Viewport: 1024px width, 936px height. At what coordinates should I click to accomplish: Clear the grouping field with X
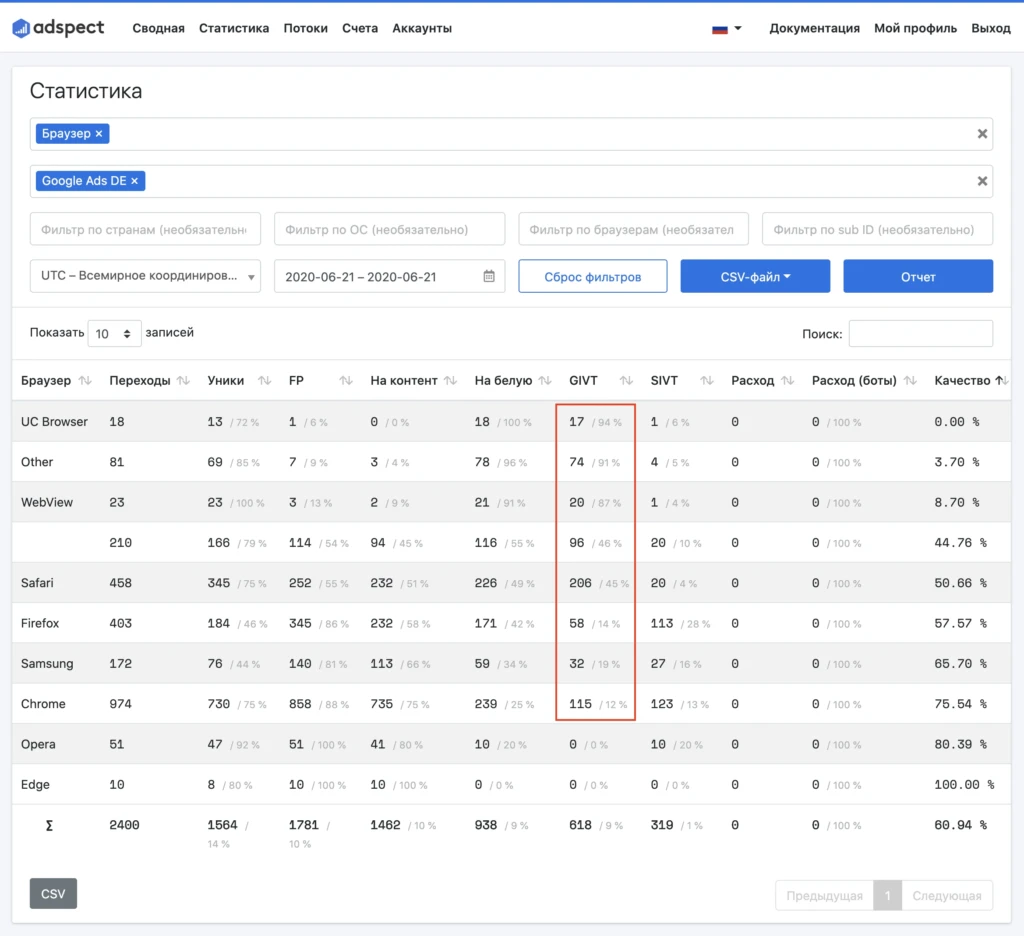[x=982, y=134]
